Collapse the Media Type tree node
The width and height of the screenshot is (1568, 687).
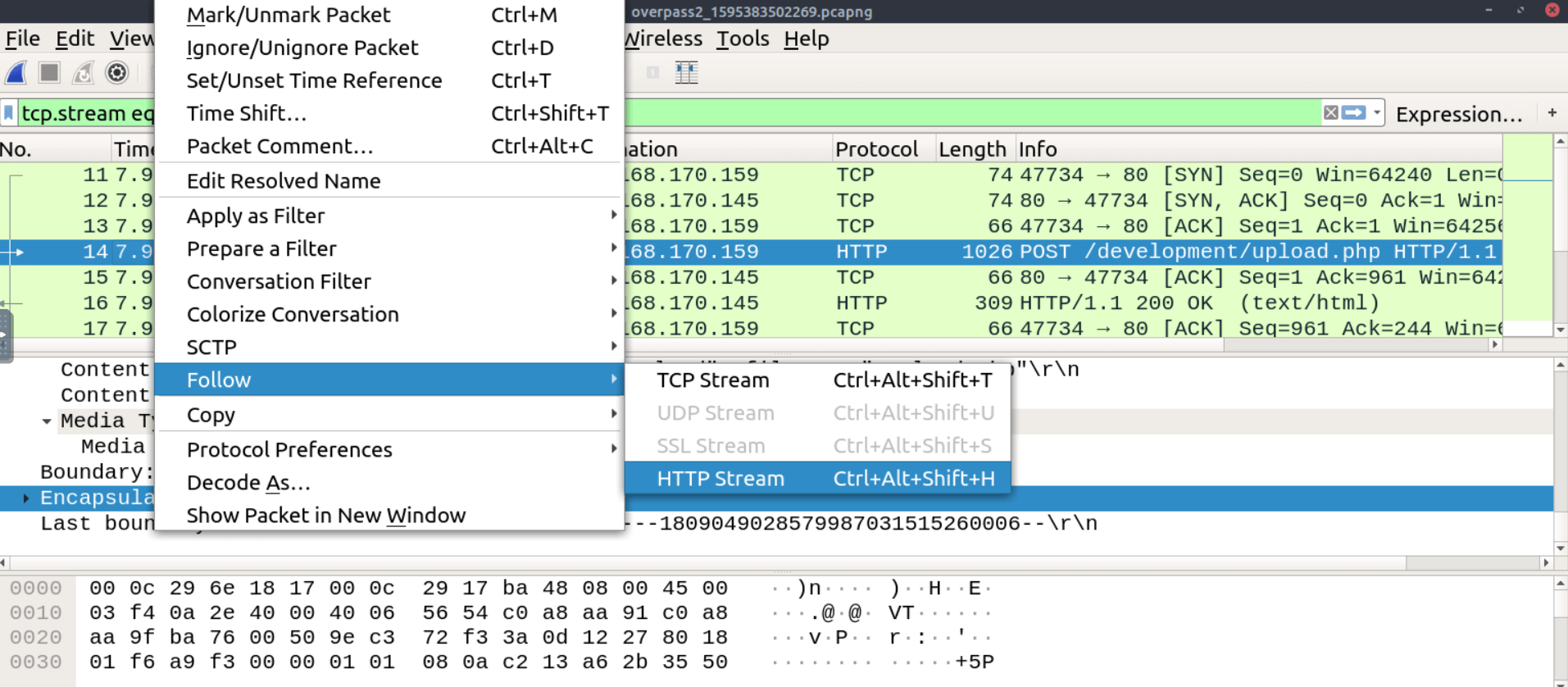(47, 421)
